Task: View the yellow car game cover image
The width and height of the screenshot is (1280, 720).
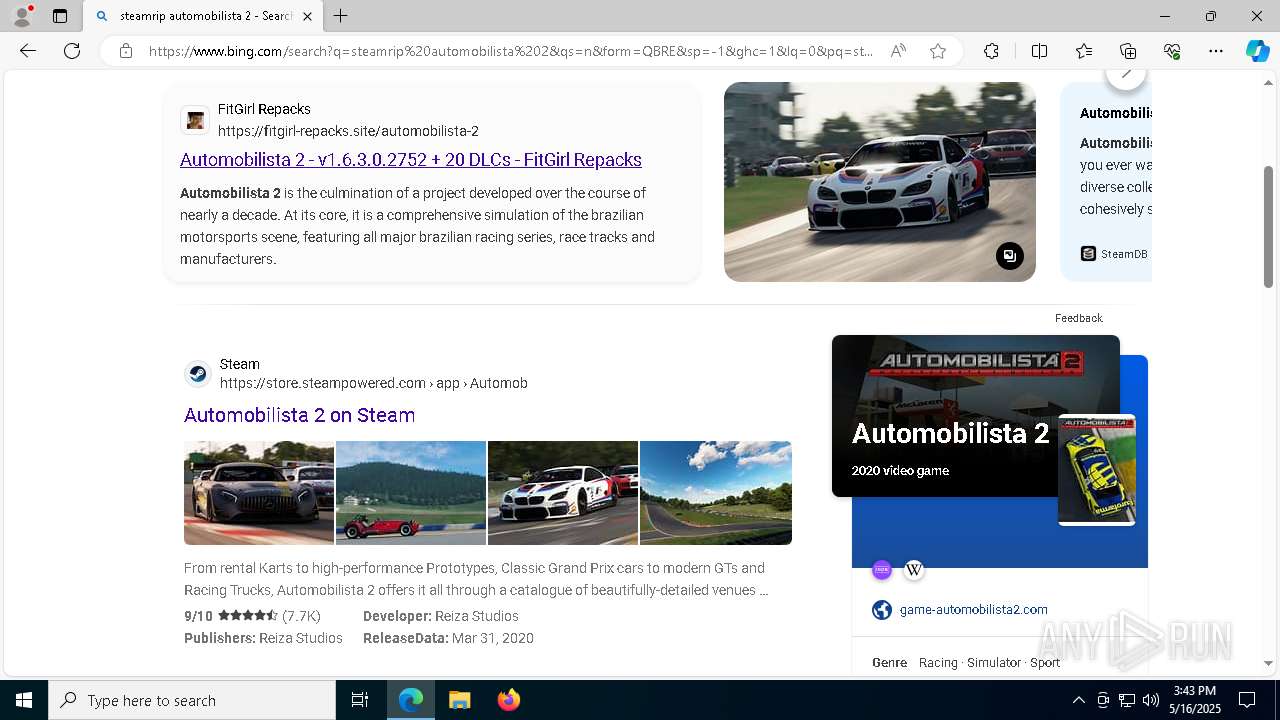Action: 1097,470
